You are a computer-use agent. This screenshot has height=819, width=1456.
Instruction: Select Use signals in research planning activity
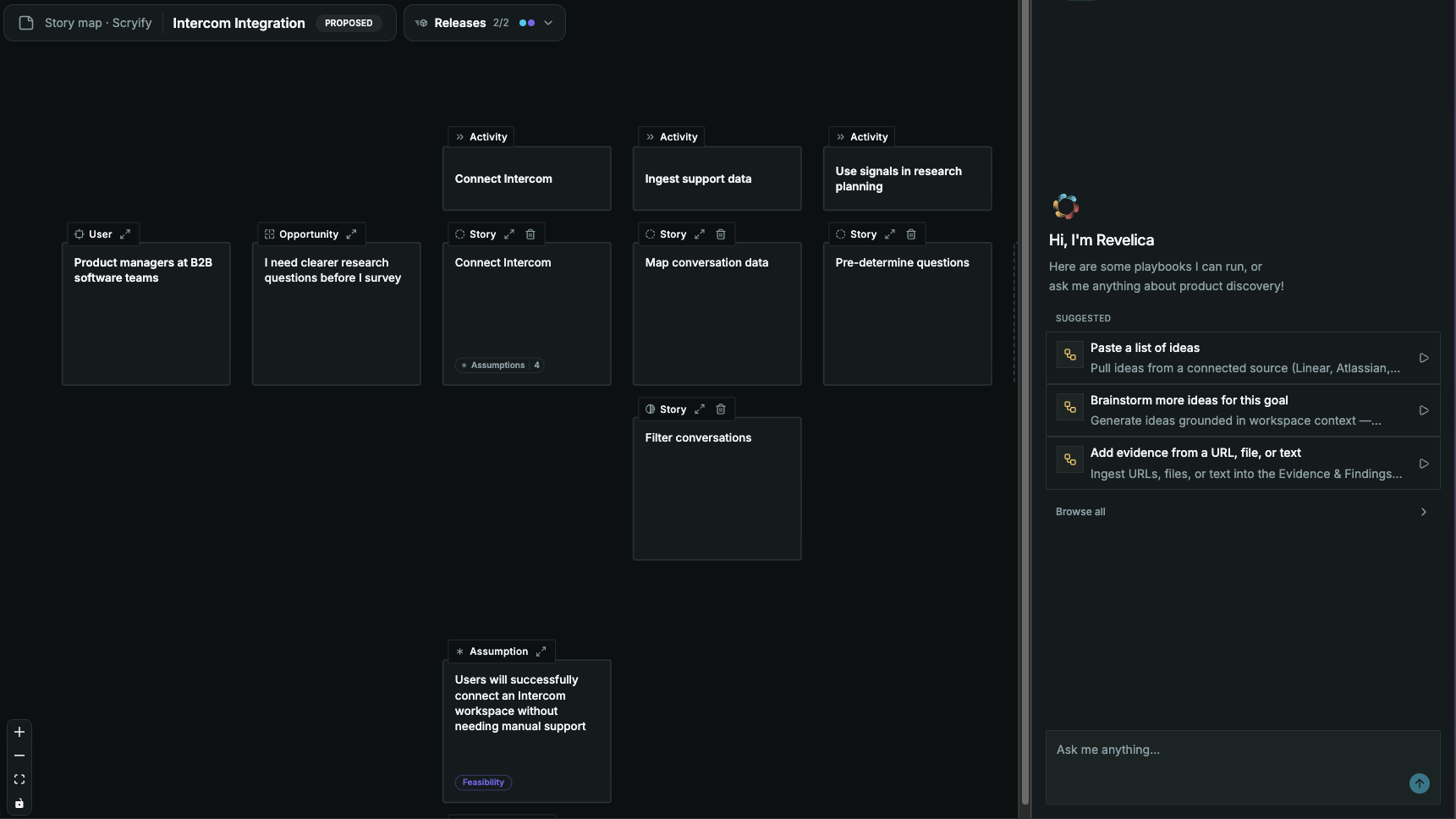click(908, 179)
